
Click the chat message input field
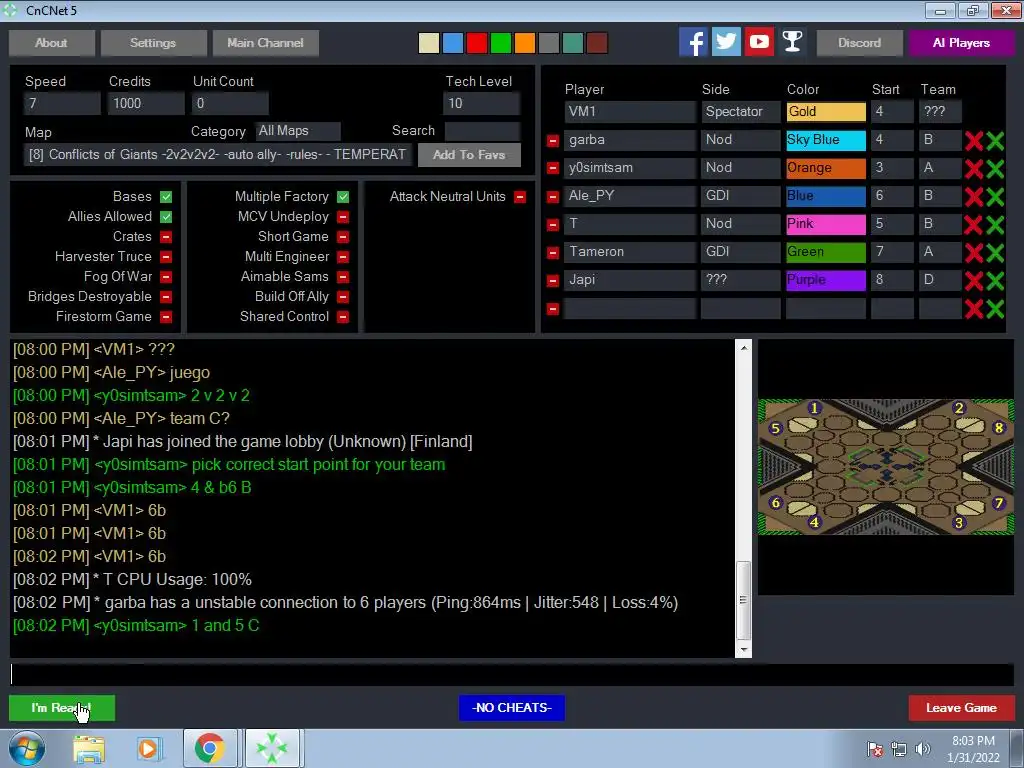tap(512, 675)
